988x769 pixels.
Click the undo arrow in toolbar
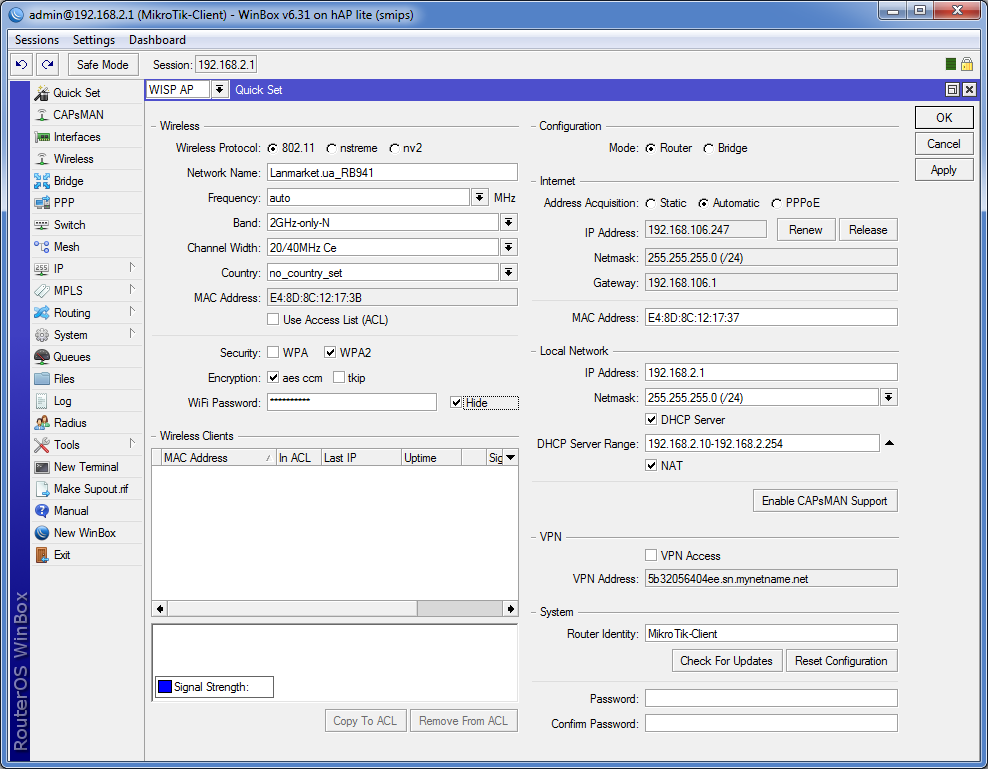[21, 64]
